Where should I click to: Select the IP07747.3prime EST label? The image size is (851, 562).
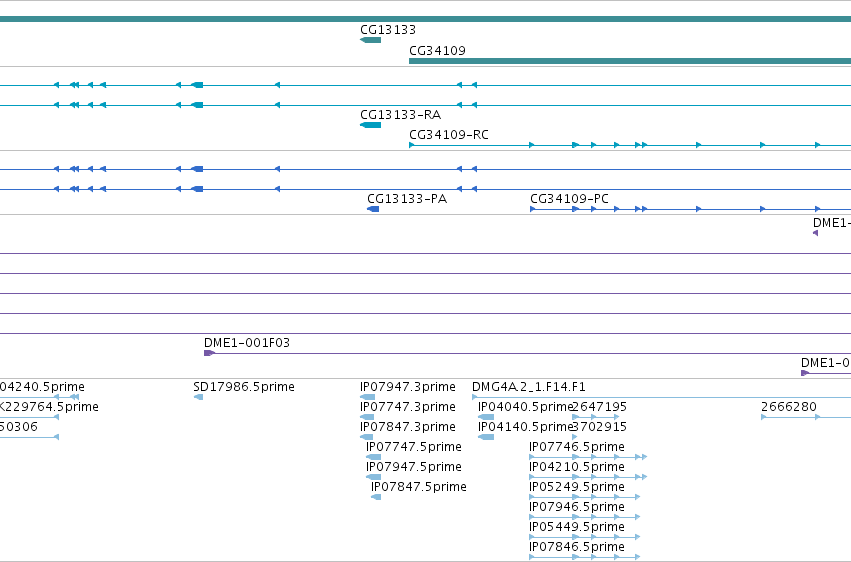tap(407, 407)
